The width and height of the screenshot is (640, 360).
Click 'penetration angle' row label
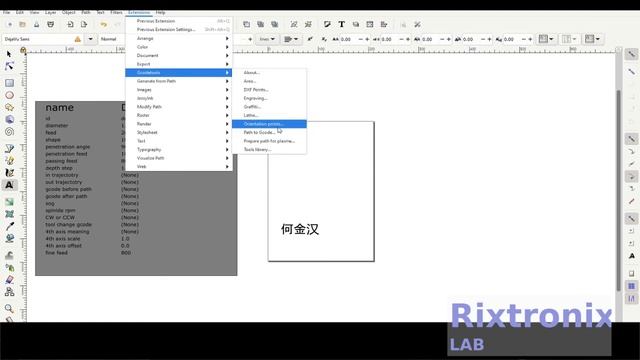point(68,147)
